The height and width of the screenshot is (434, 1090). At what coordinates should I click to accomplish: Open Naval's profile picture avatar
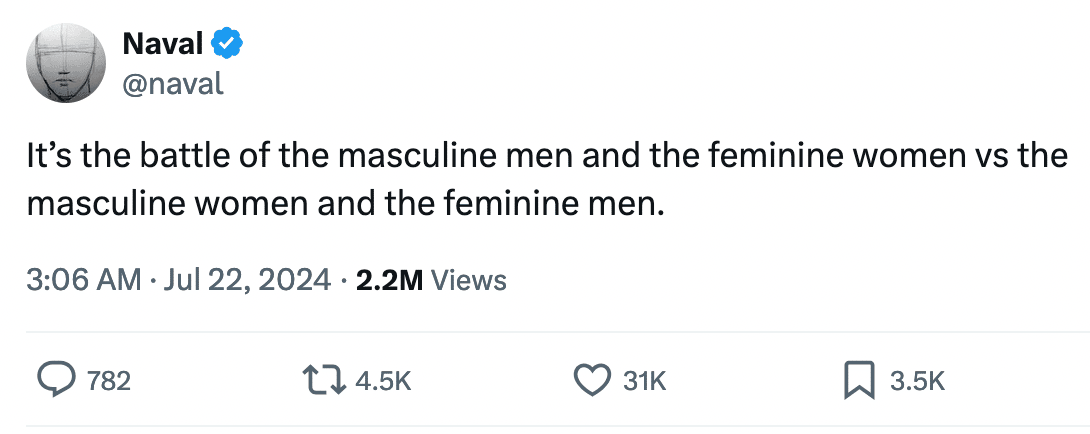point(65,63)
